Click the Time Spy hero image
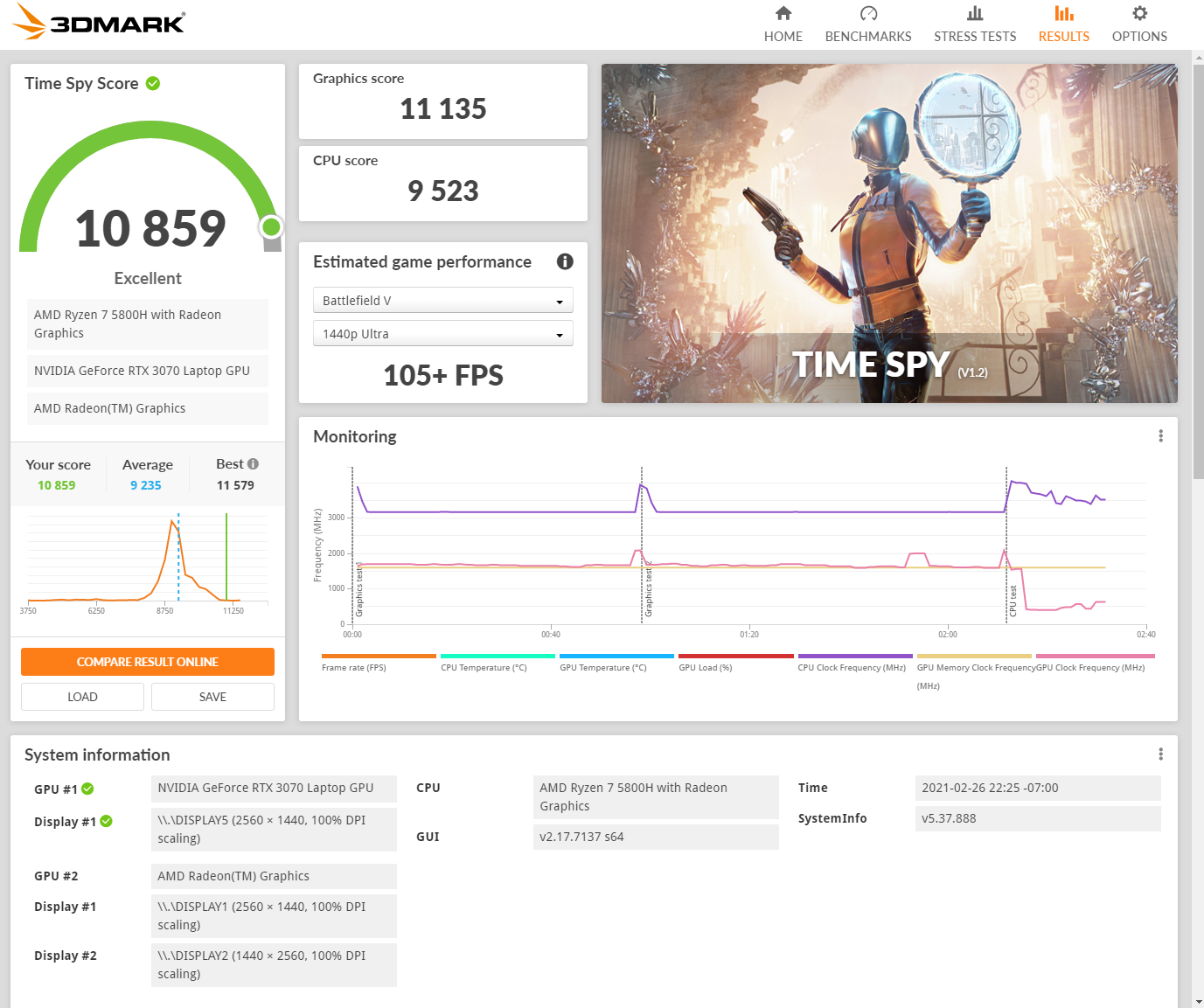The image size is (1204, 1008). coord(889,233)
